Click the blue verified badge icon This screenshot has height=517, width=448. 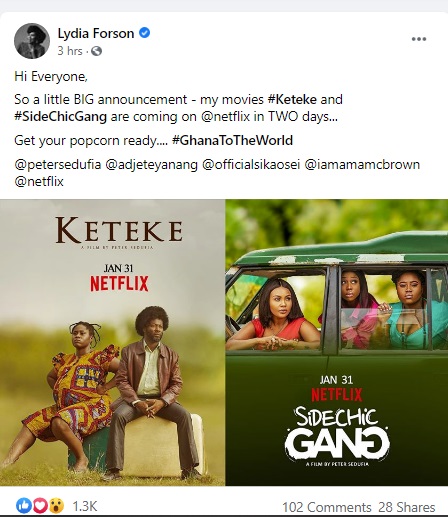[144, 33]
